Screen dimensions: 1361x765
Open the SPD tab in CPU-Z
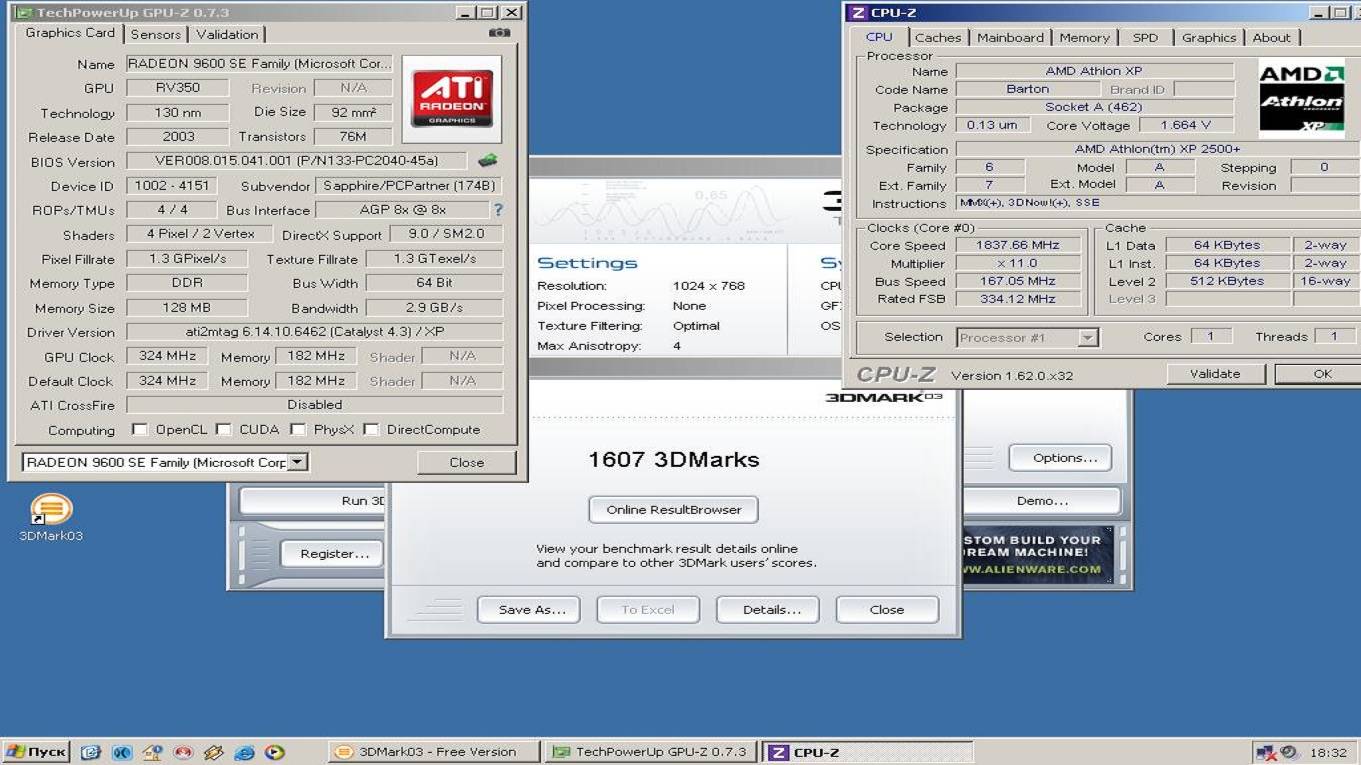pos(1145,38)
